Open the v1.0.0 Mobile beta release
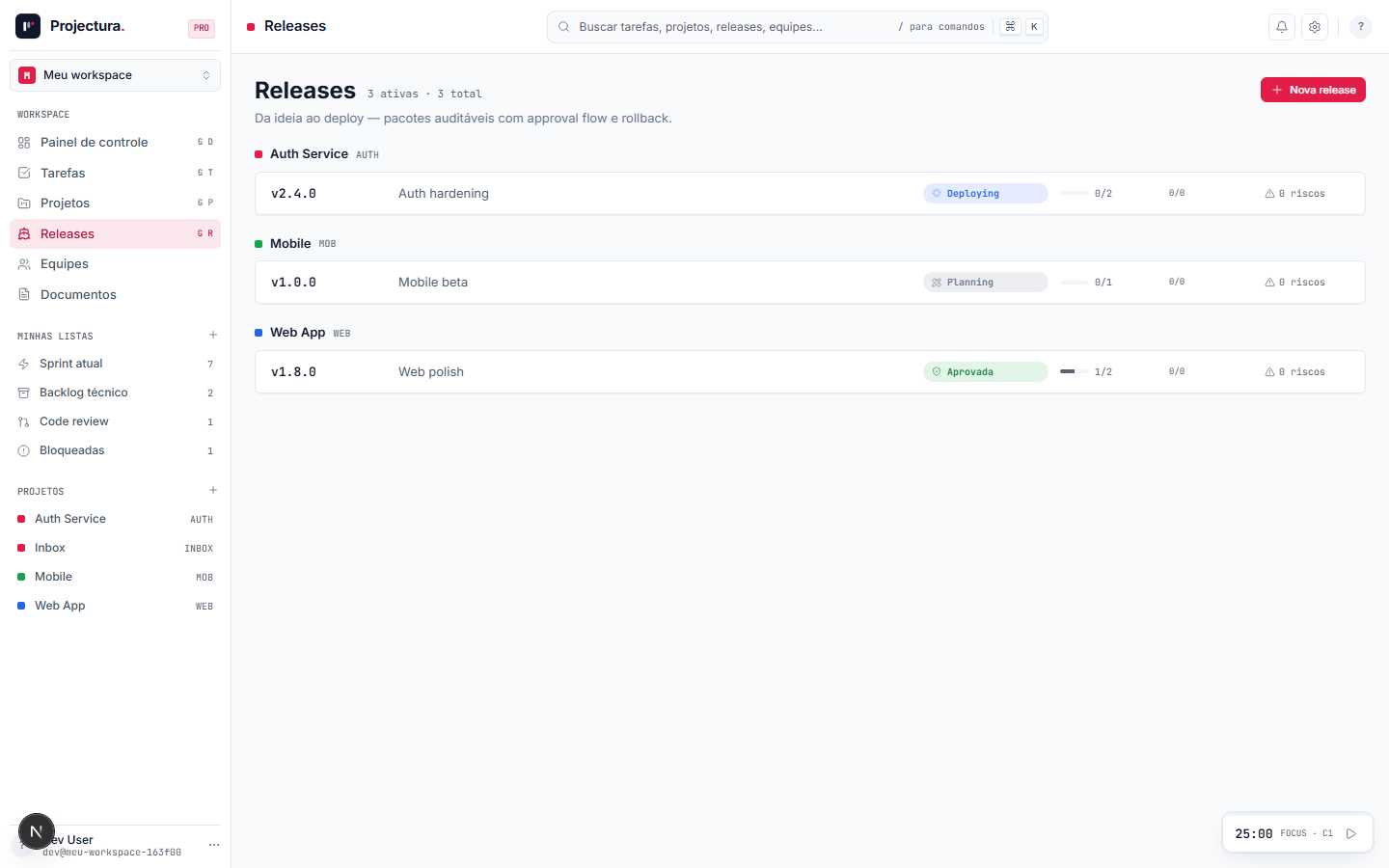The width and height of the screenshot is (1389, 868). tap(810, 283)
